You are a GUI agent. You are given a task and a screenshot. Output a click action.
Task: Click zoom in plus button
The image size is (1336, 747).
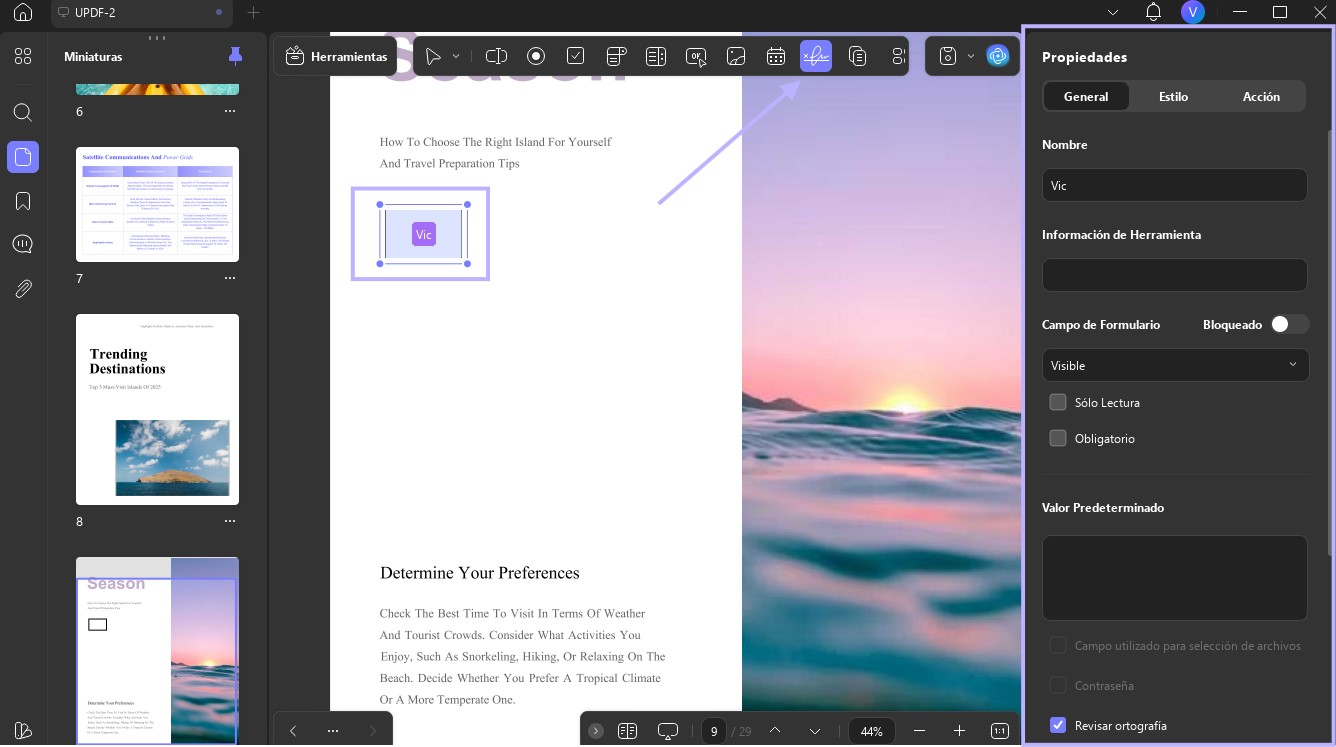pyautogui.click(x=959, y=731)
